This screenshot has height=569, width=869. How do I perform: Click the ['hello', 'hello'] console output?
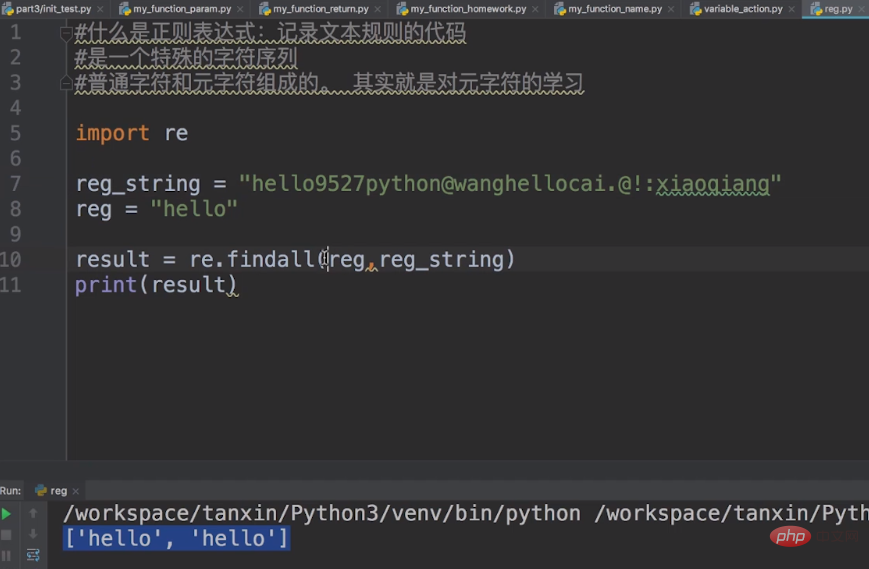coord(176,538)
